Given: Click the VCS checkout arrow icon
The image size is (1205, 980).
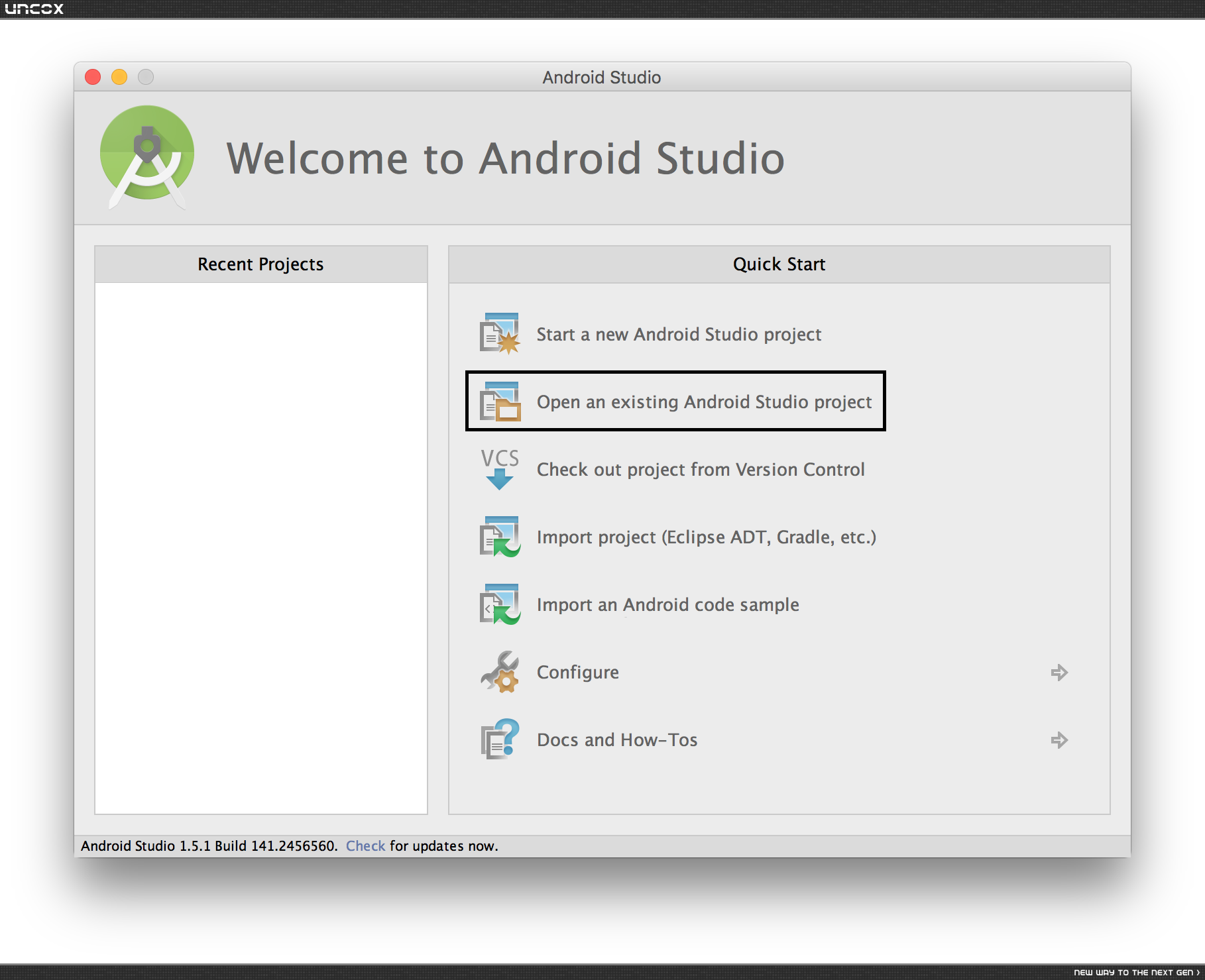Looking at the screenshot, I should coord(500,469).
